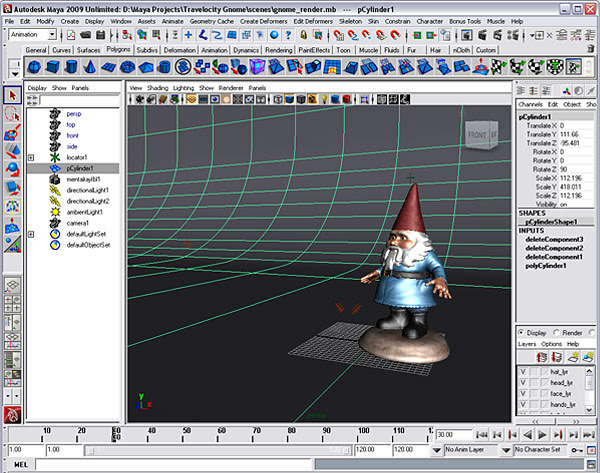
Task: Click the help question mark icon
Action: tap(288, 35)
